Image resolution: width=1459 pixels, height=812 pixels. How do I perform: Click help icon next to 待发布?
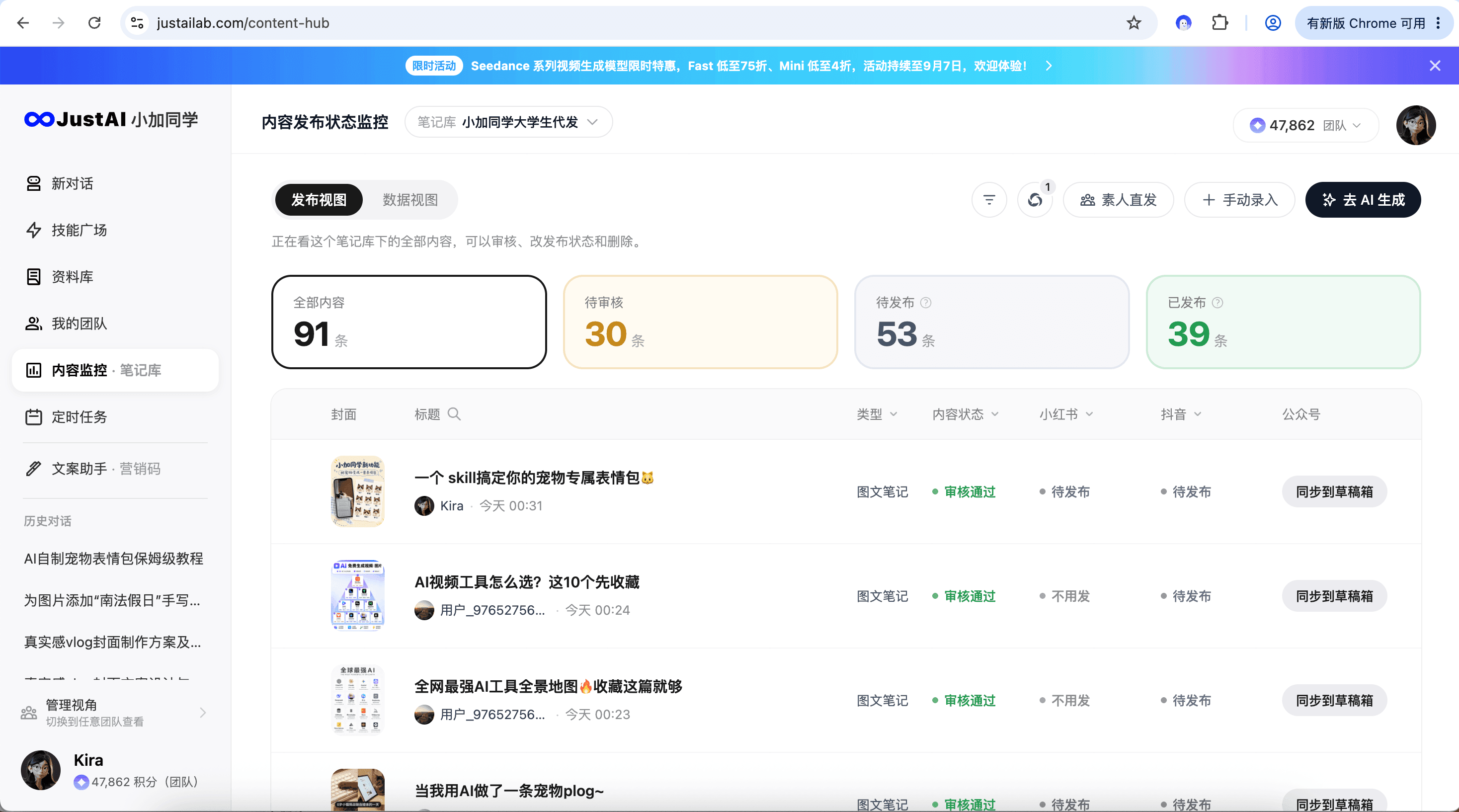tap(926, 303)
